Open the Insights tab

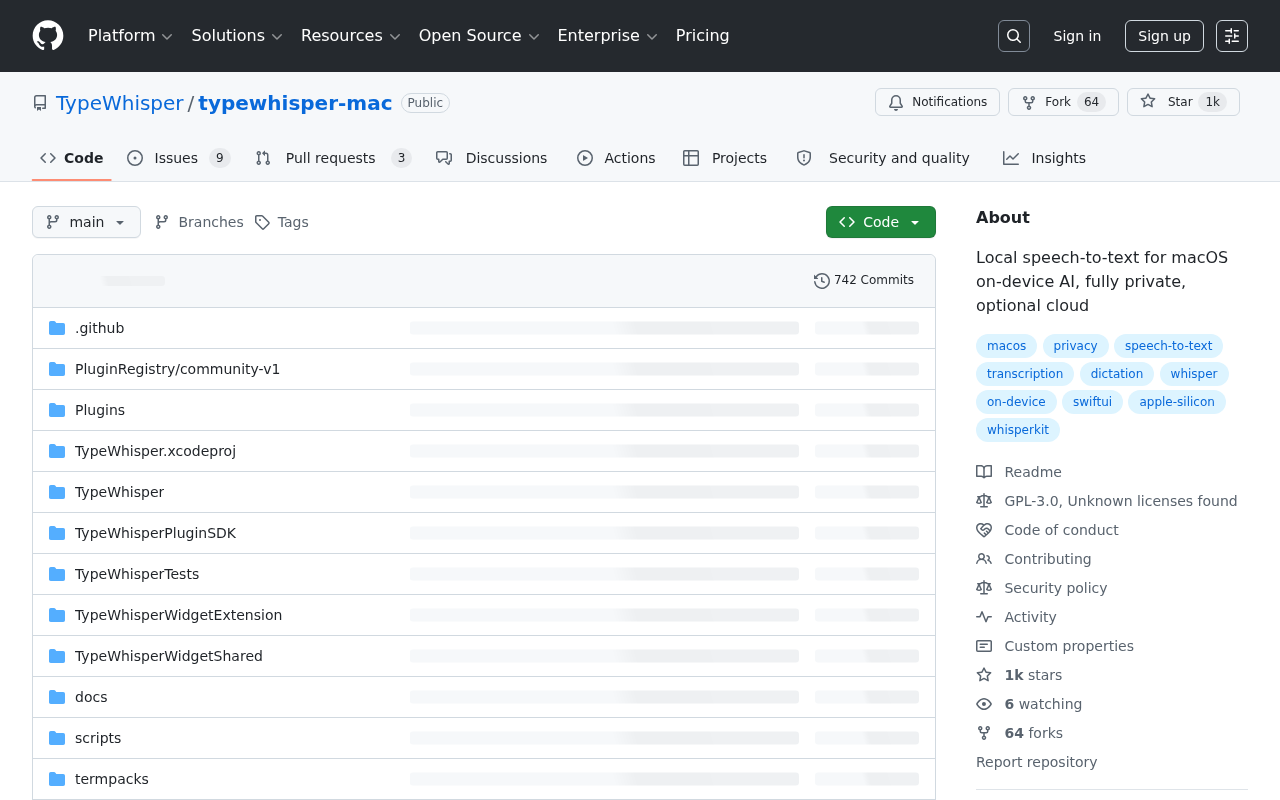[1045, 158]
